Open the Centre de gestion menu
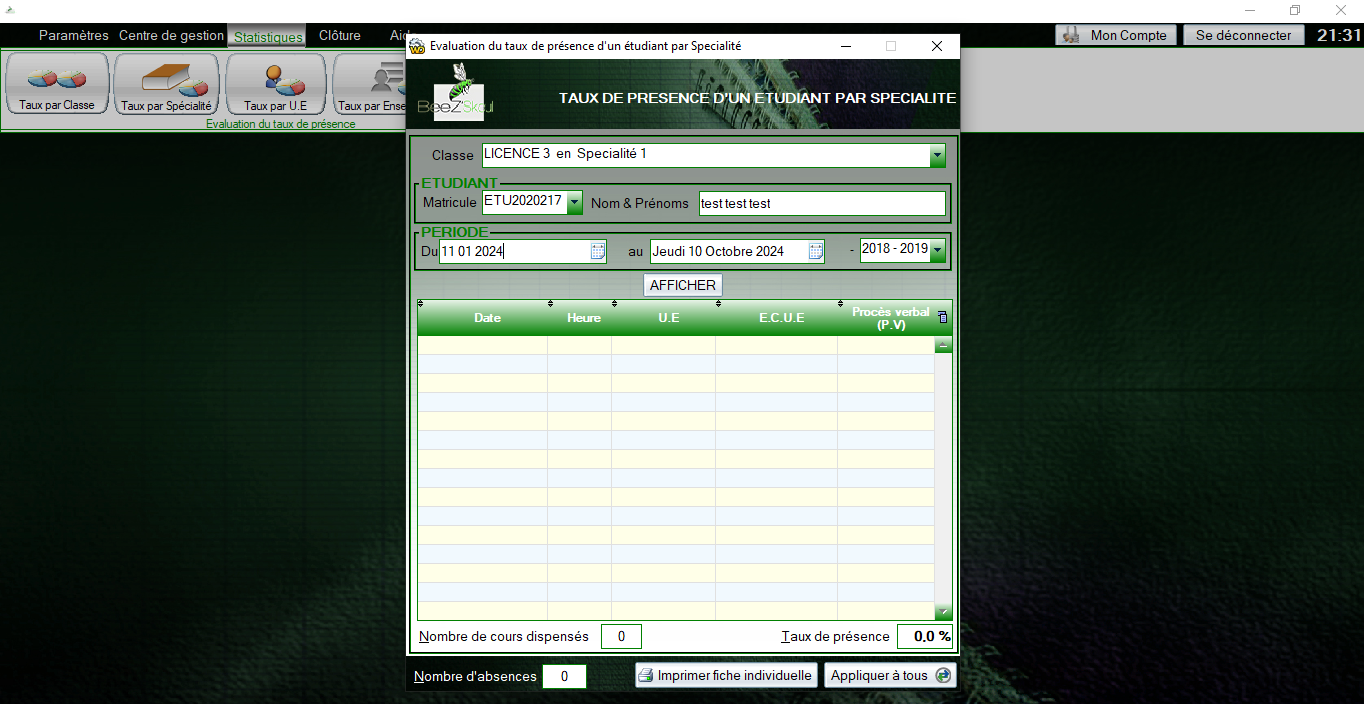The image size is (1364, 704). (x=171, y=36)
